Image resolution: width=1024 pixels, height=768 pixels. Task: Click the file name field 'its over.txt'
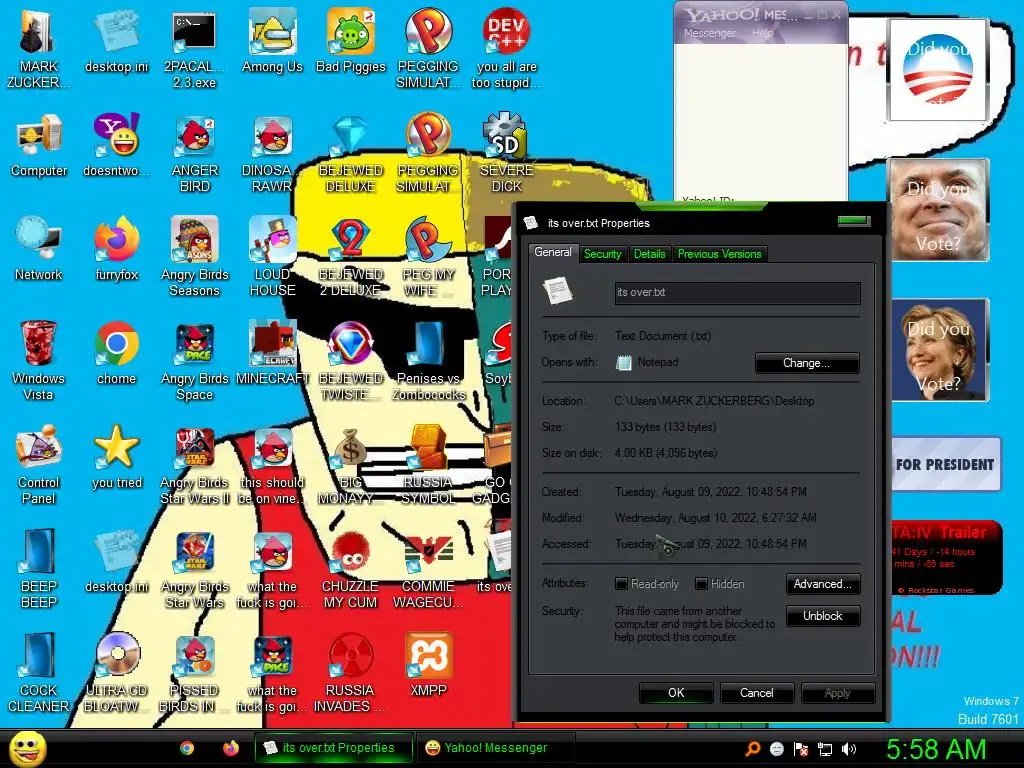(x=737, y=293)
